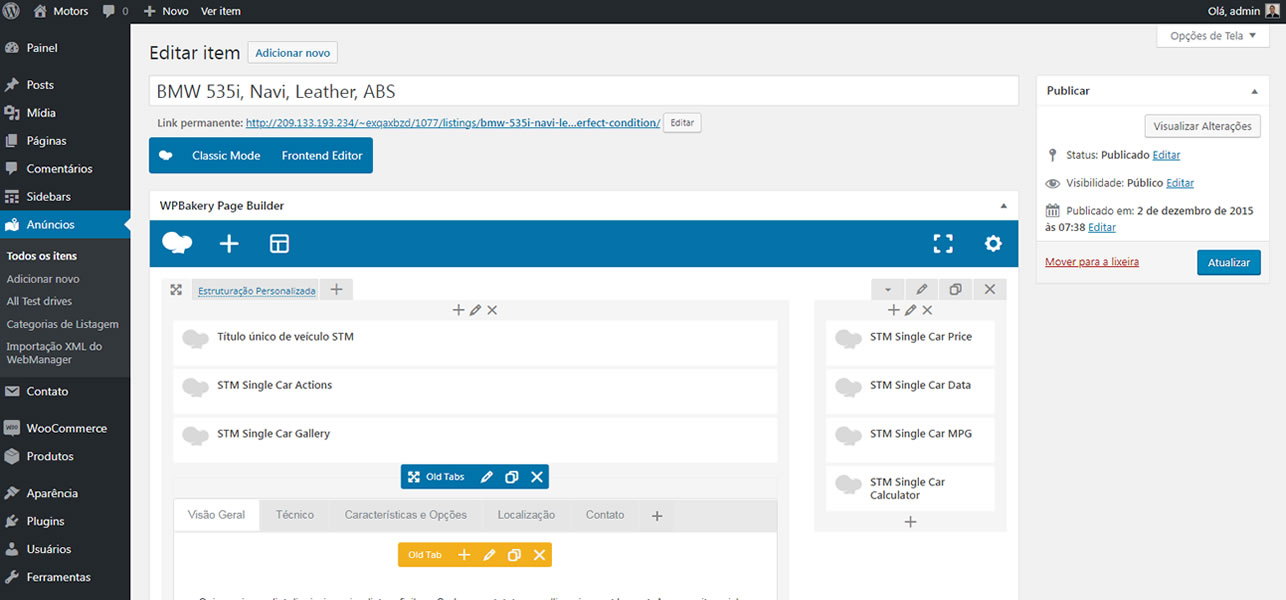Open the Novo menu in admin bar
Viewport: 1286px width, 600px height.
coord(166,11)
